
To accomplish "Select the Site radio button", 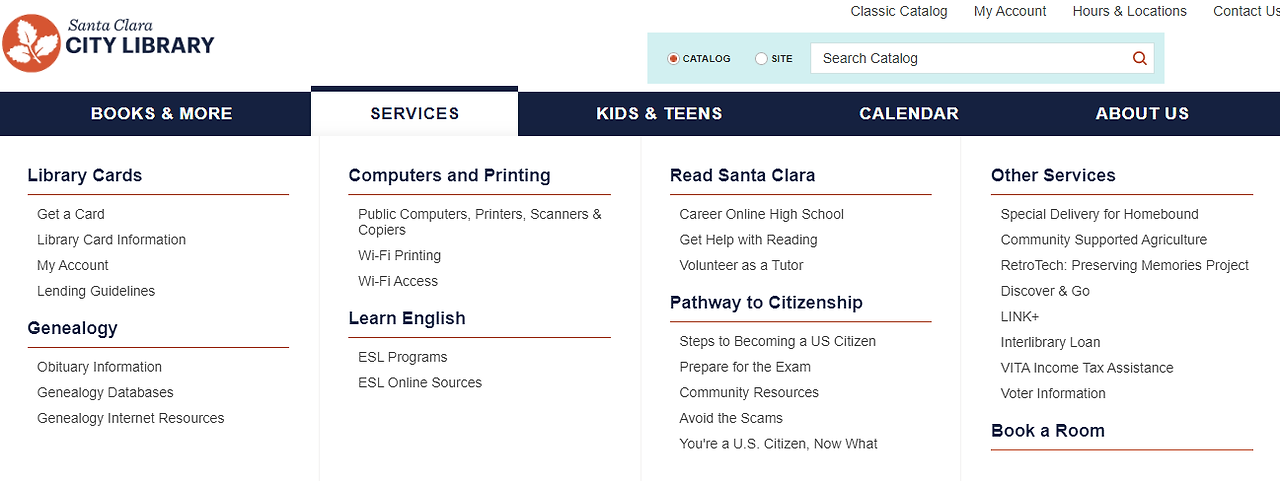I will (x=761, y=59).
